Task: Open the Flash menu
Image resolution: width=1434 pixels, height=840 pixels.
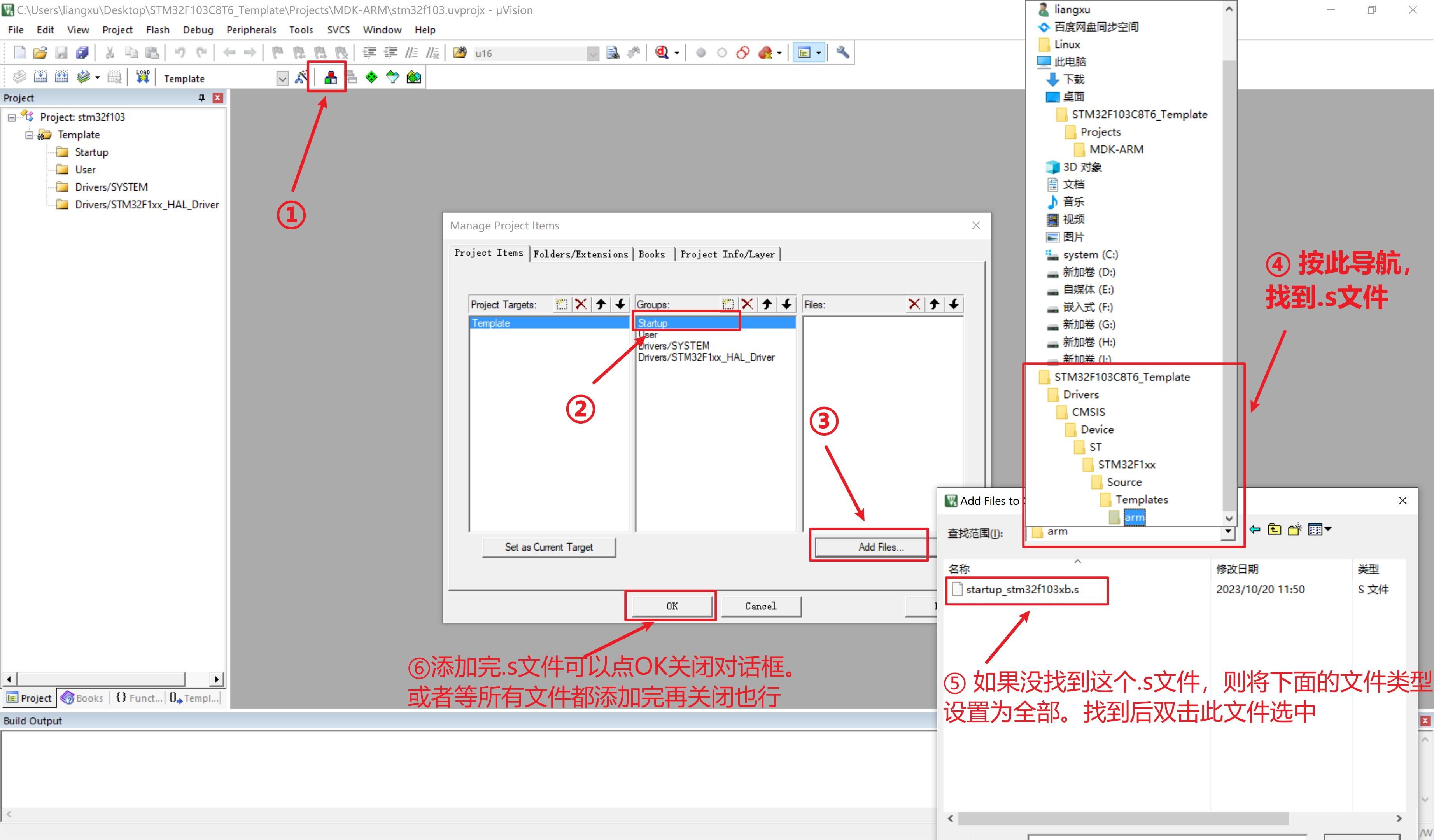Action: [158, 30]
